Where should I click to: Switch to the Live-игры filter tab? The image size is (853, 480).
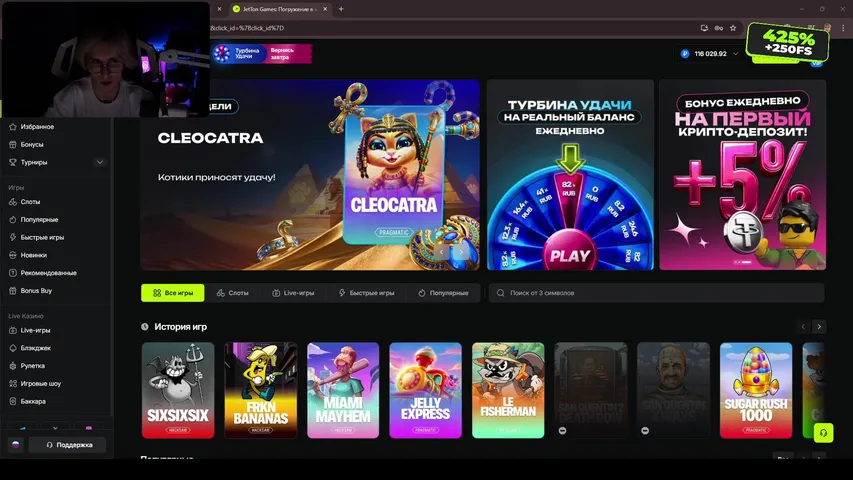[293, 293]
